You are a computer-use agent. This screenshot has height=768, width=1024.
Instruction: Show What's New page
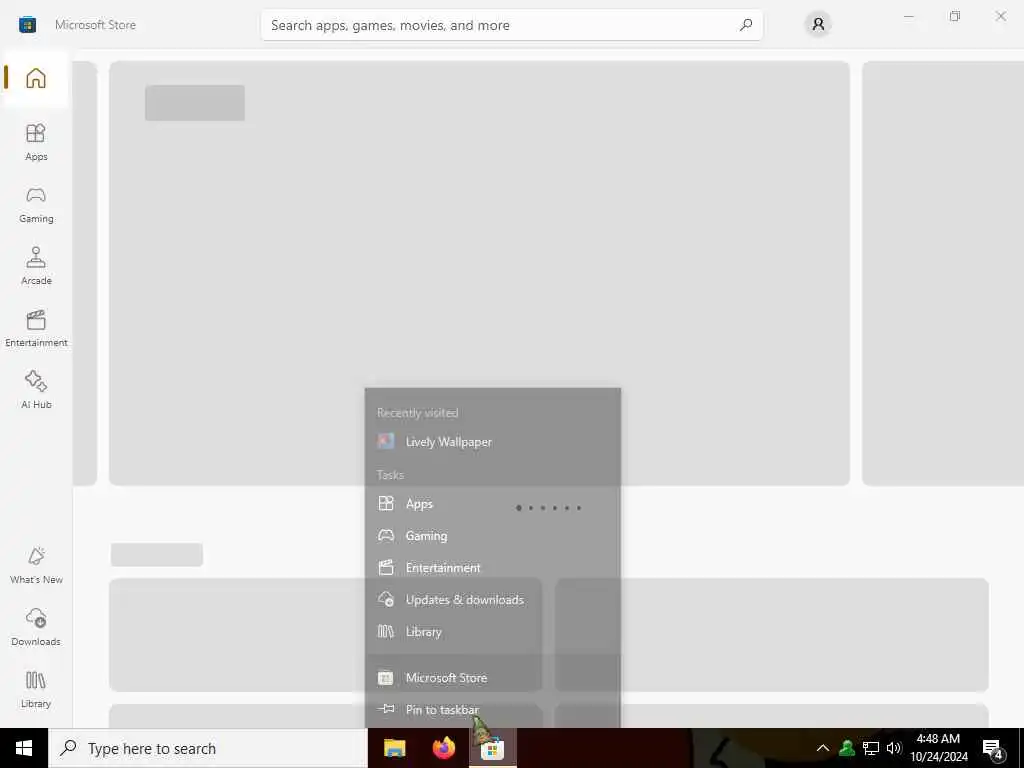click(x=36, y=565)
